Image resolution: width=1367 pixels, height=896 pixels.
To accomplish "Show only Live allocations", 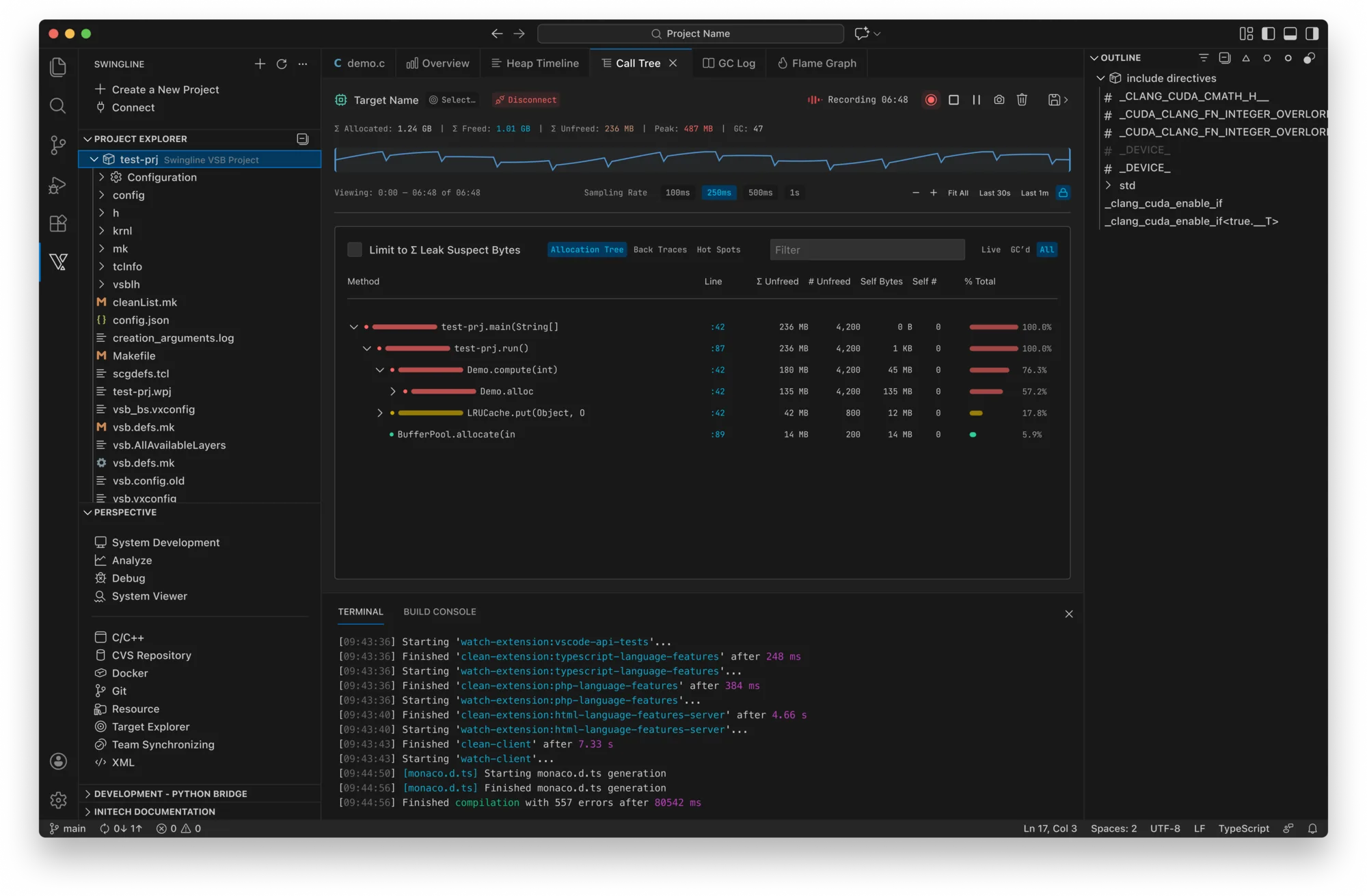I will tap(990, 249).
